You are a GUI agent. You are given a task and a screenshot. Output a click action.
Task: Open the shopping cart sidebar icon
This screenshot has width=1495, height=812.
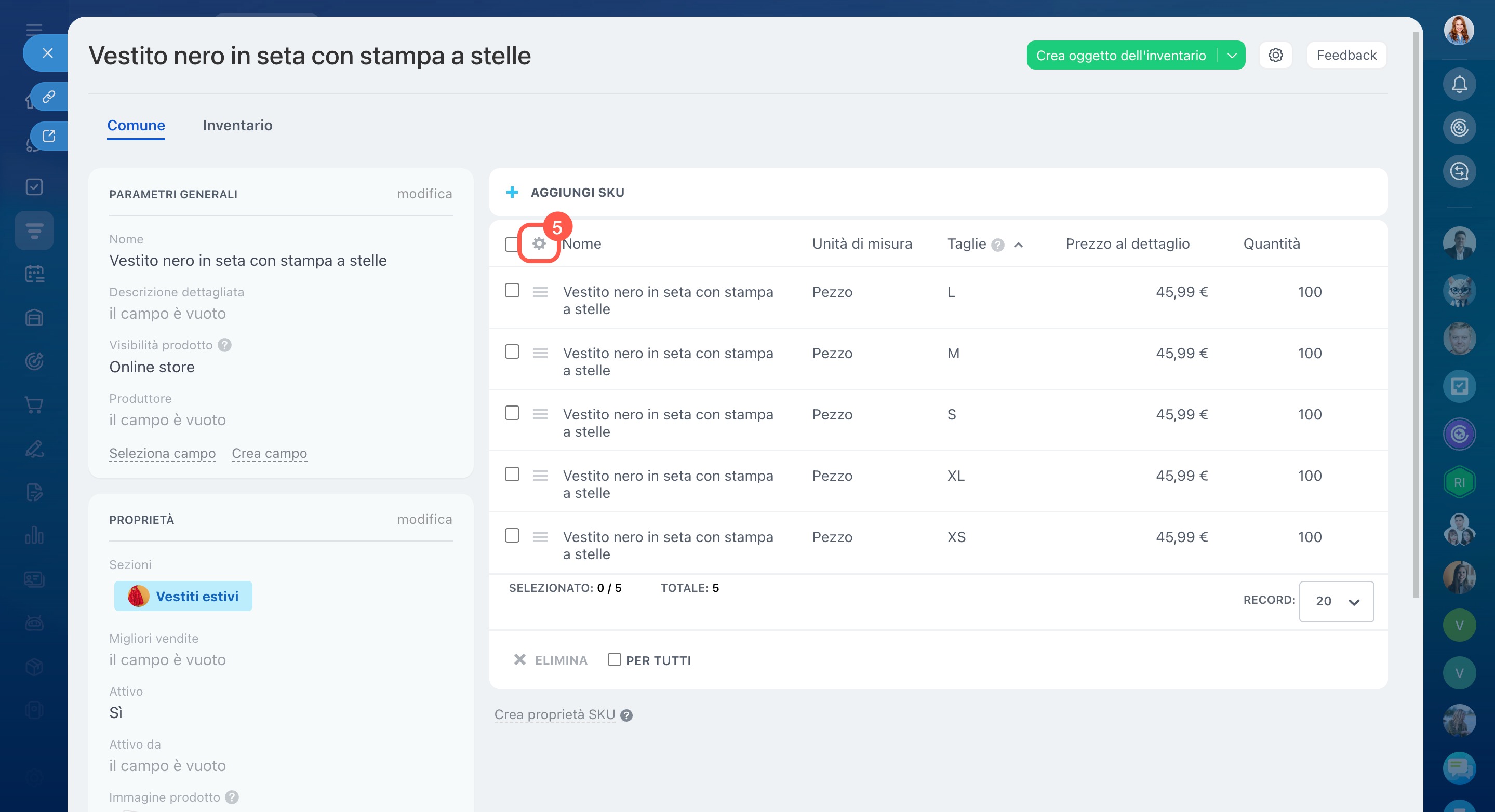point(34,405)
